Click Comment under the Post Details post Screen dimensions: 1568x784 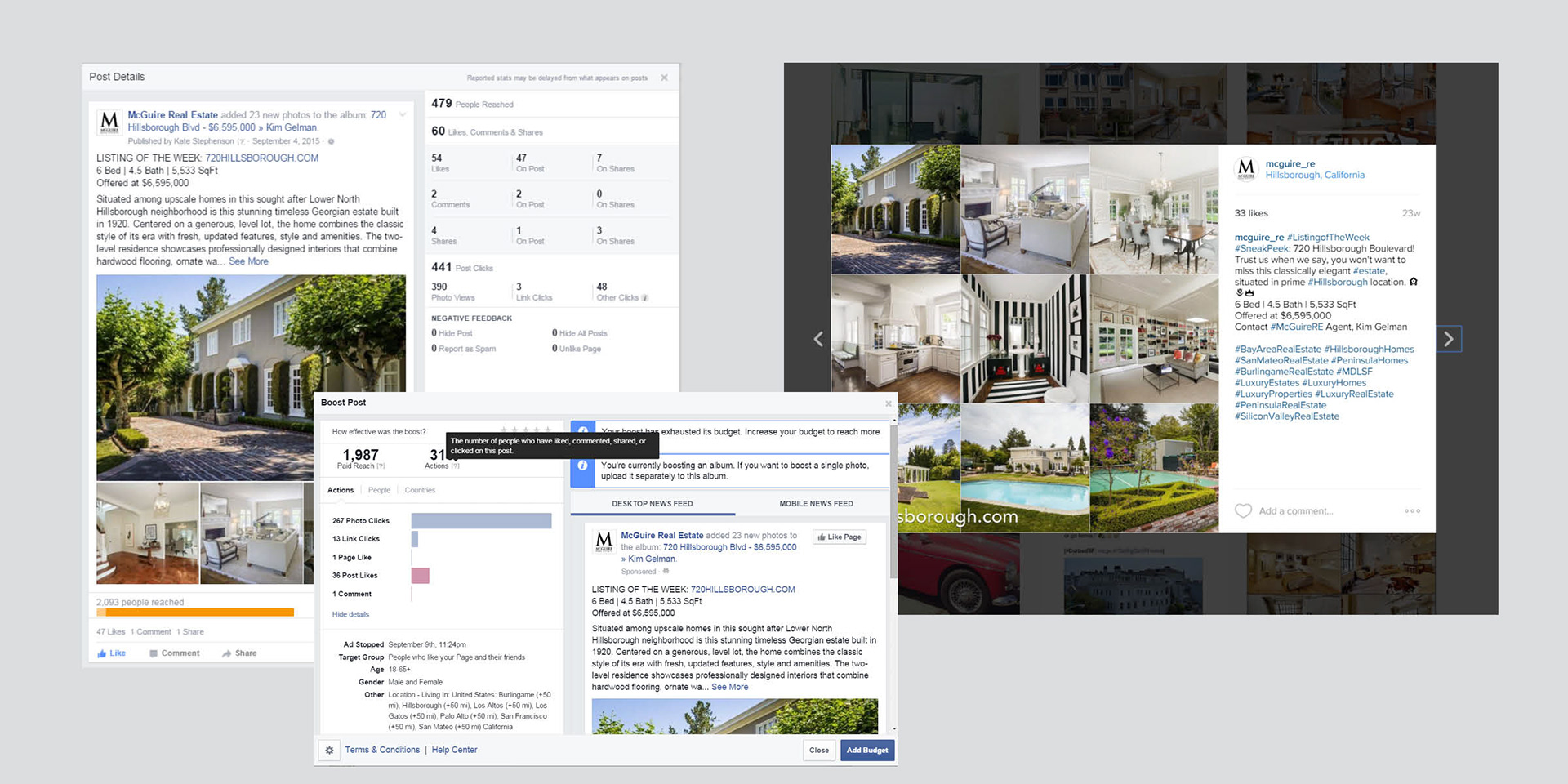tap(175, 653)
